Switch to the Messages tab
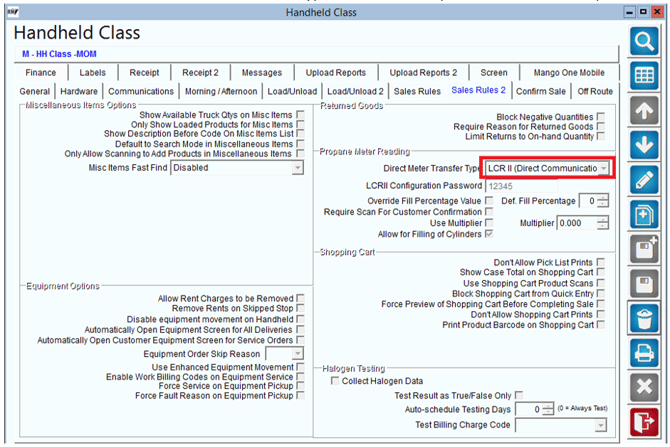Viewport: 670px width, 447px height. pyautogui.click(x=262, y=73)
